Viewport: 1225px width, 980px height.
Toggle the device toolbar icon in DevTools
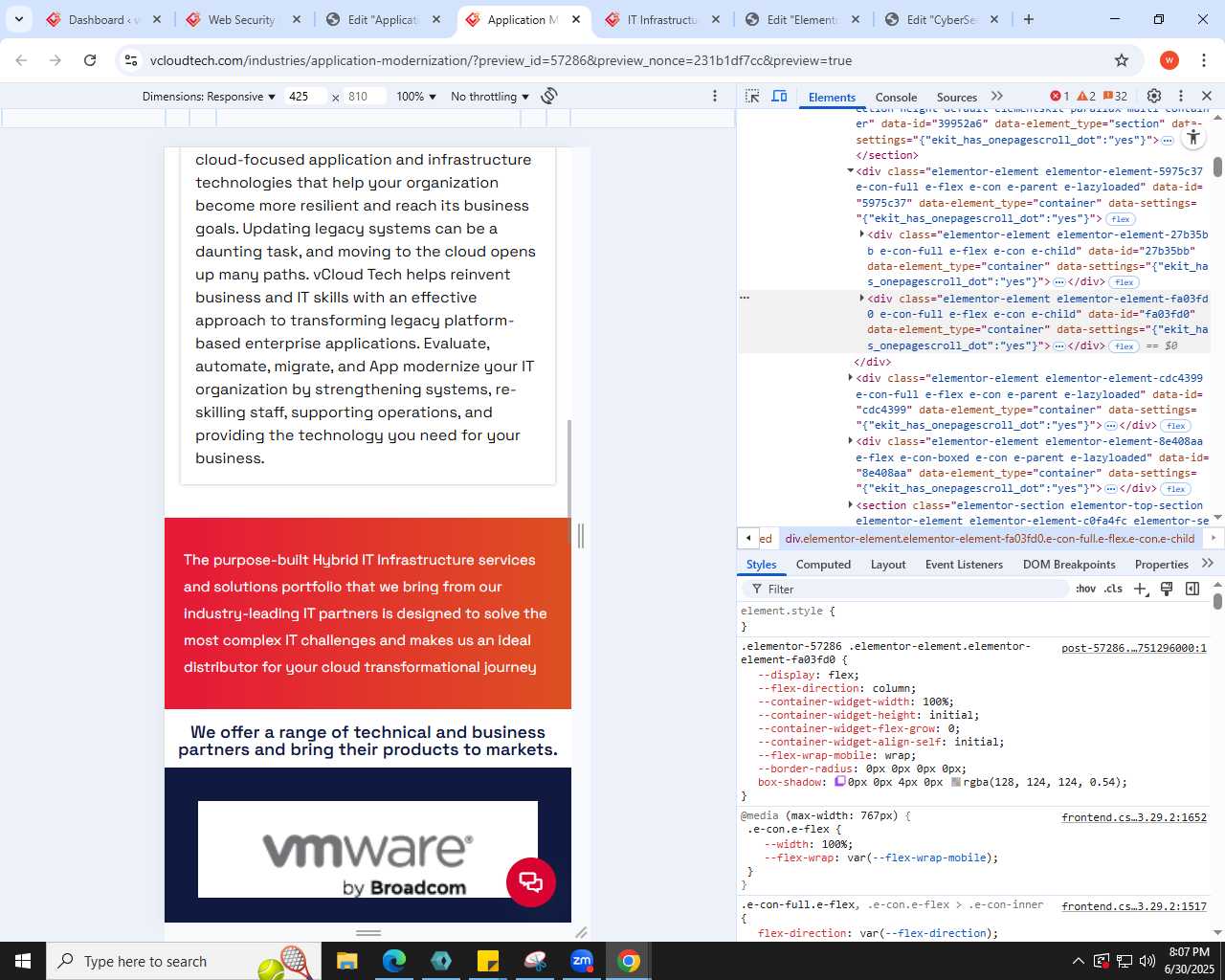point(780,96)
